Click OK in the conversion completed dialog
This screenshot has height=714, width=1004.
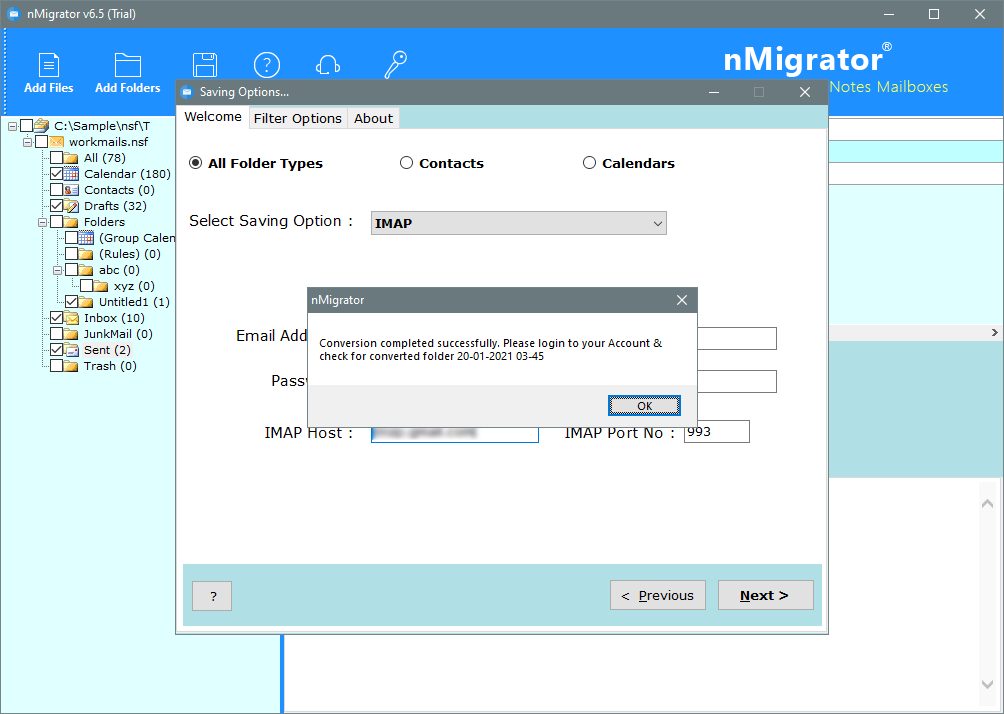(x=644, y=405)
